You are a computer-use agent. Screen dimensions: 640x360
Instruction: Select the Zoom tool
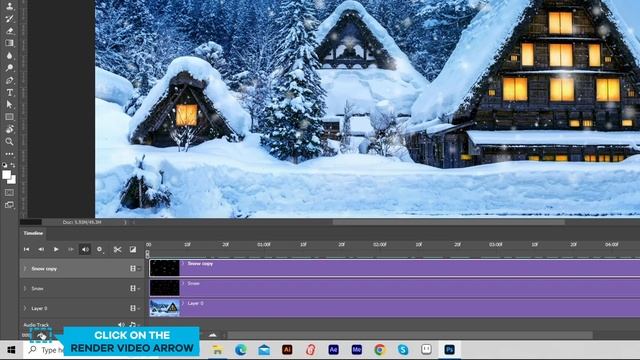tap(9, 142)
